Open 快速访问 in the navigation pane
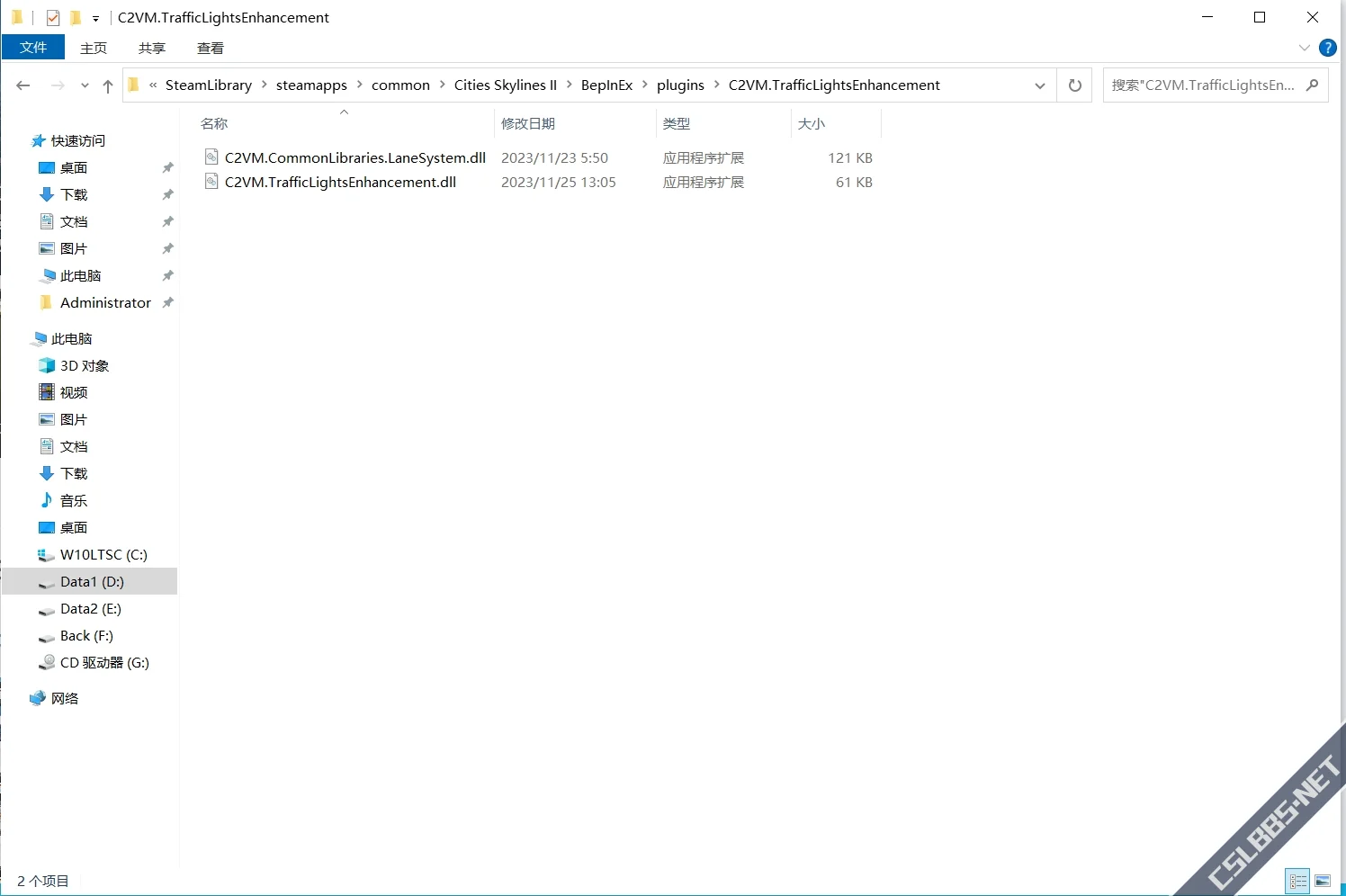 pos(78,141)
